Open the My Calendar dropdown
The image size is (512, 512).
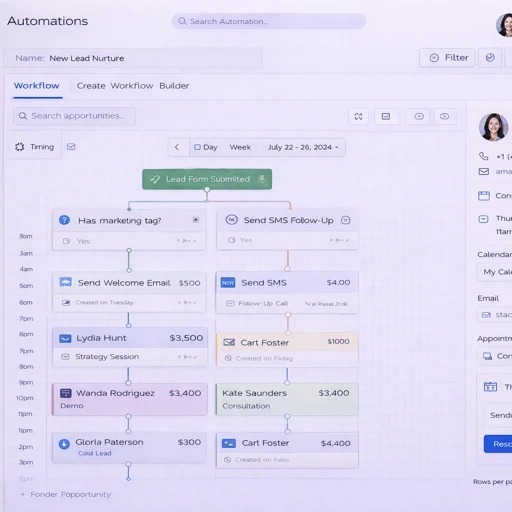tap(495, 272)
